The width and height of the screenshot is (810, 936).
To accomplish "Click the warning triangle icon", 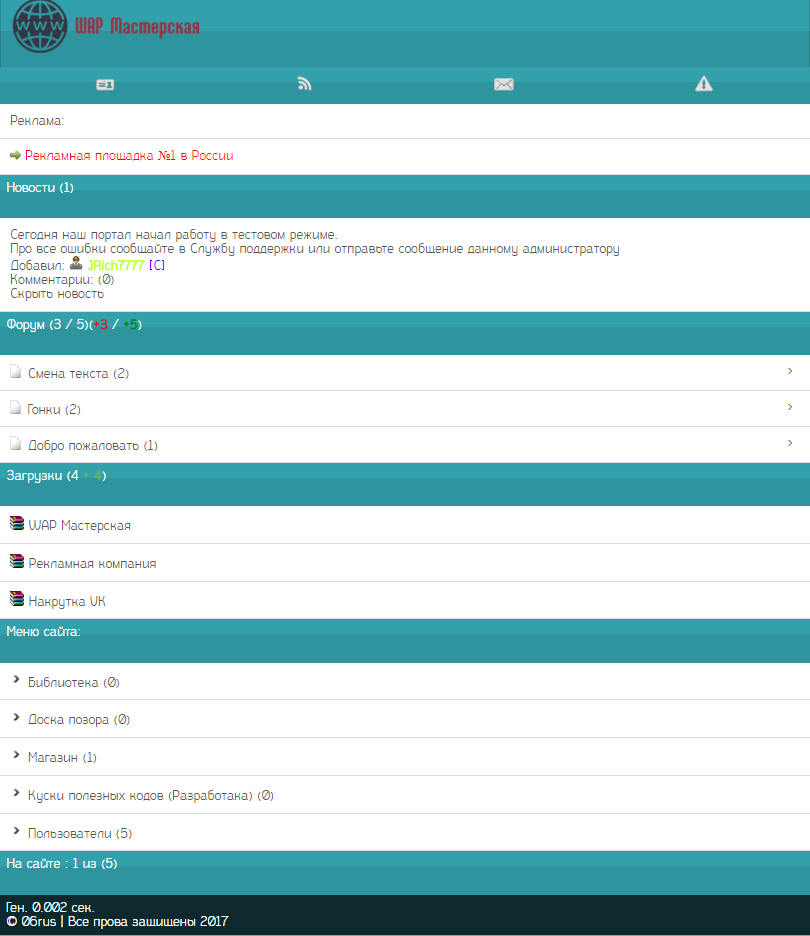I will point(704,84).
